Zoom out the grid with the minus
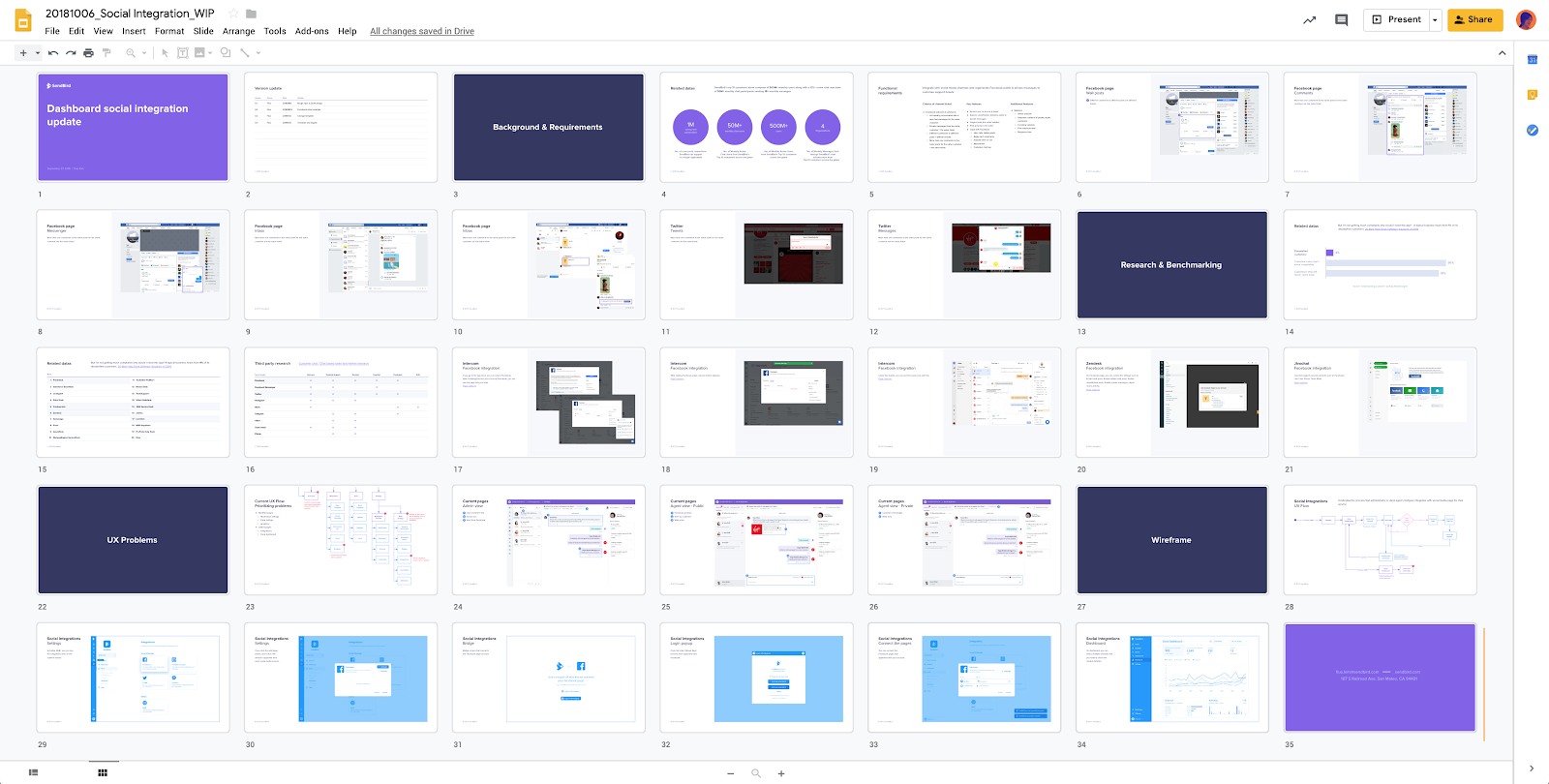The height and width of the screenshot is (784, 1549). tap(731, 773)
